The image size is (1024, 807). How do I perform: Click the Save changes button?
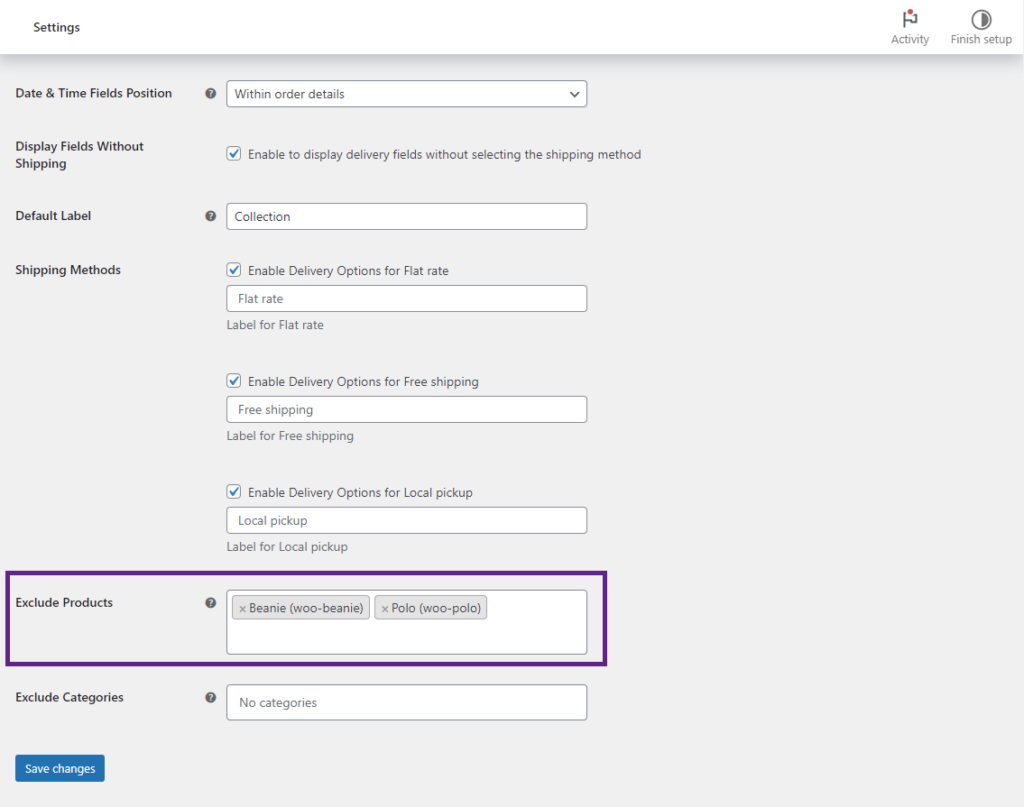coord(60,768)
